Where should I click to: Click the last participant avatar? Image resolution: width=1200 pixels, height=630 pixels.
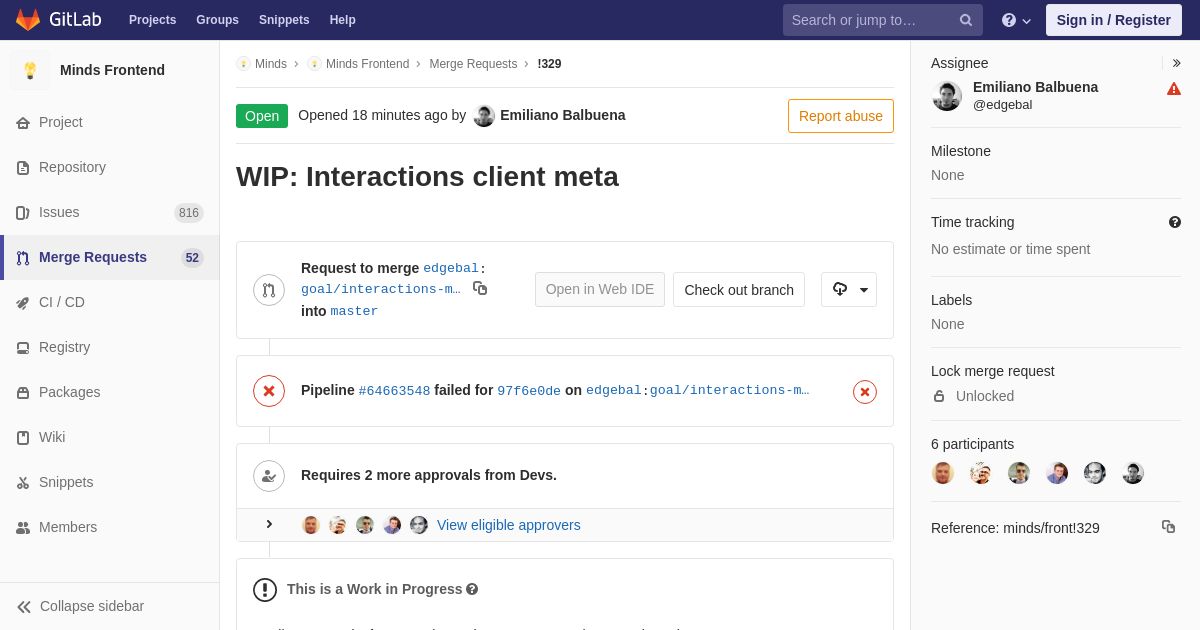tap(1133, 473)
